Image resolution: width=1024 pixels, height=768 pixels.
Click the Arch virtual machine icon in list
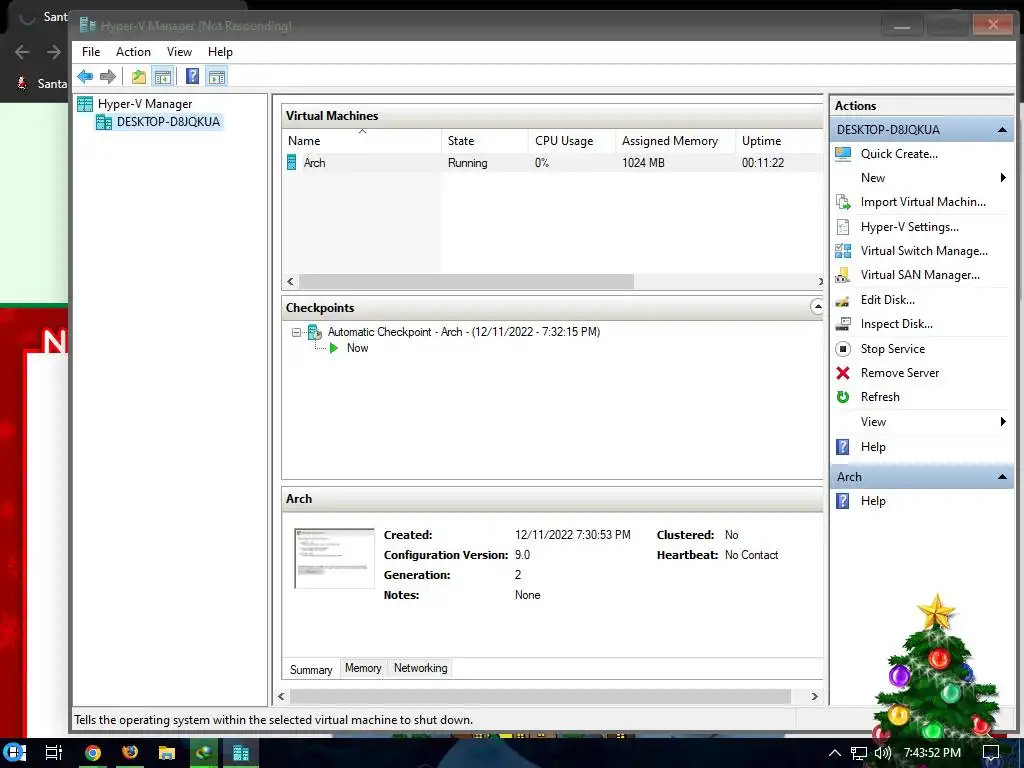[292, 163]
